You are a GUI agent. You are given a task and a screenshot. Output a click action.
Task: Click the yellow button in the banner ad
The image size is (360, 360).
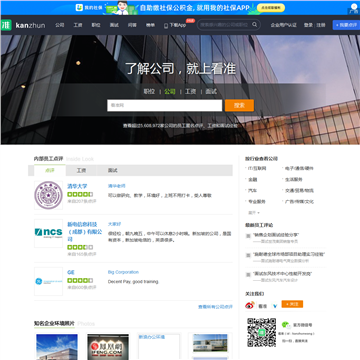271,8
